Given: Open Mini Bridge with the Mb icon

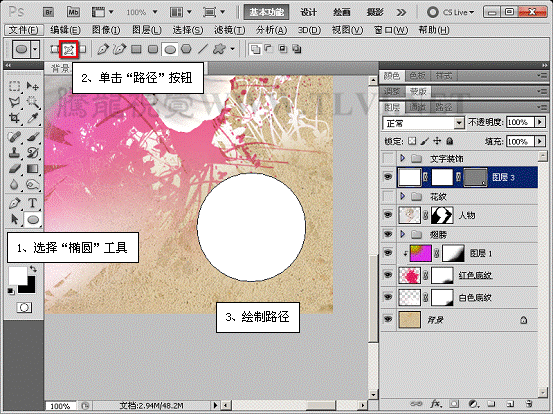Looking at the screenshot, I should coord(73,12).
